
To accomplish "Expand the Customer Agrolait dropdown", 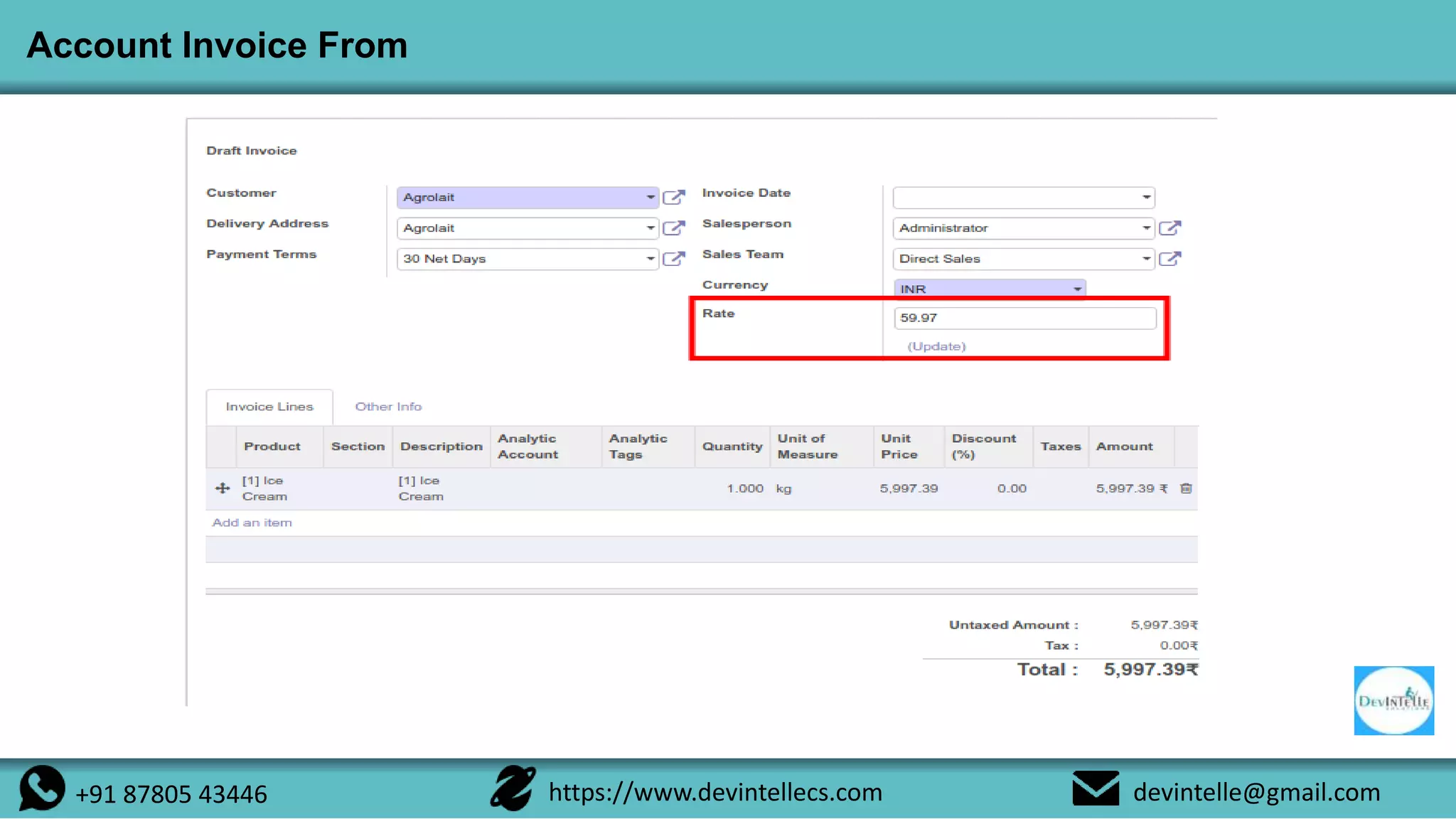I will pyautogui.click(x=650, y=197).
